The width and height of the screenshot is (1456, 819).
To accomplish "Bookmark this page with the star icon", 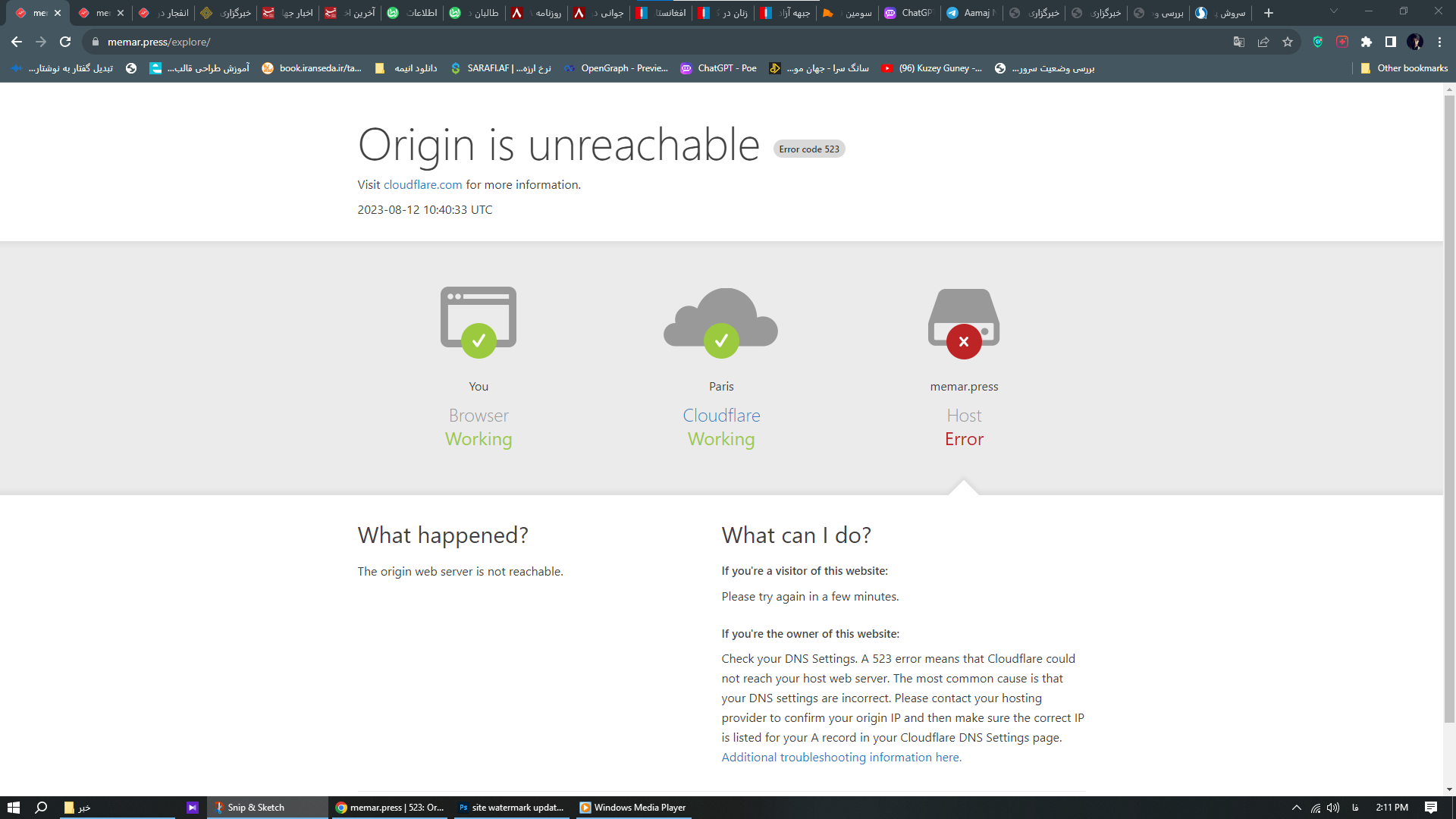I will (x=1288, y=42).
